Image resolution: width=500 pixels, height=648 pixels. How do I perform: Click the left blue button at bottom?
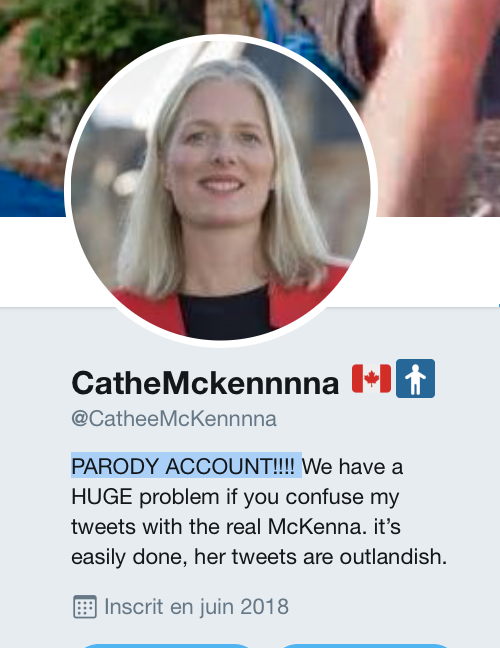coord(165,646)
